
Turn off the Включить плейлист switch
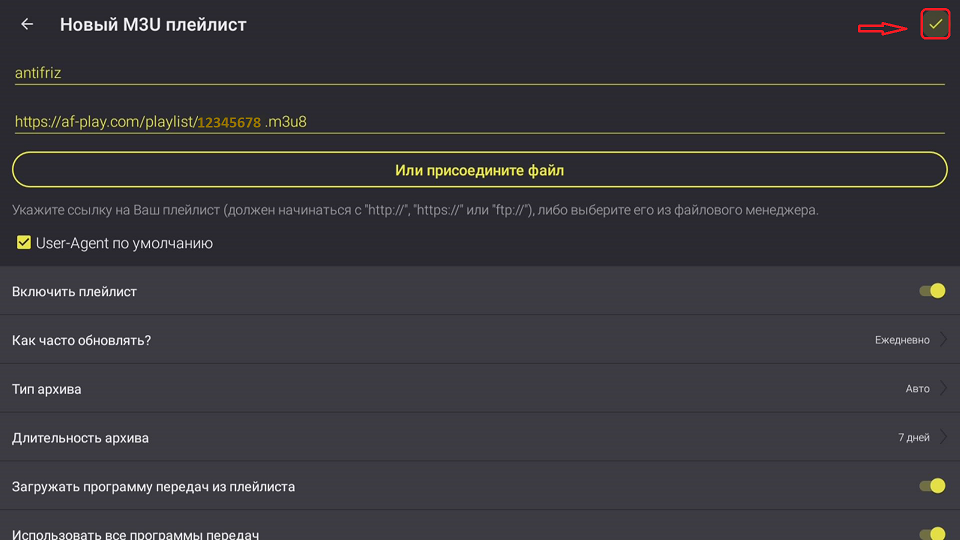932,291
